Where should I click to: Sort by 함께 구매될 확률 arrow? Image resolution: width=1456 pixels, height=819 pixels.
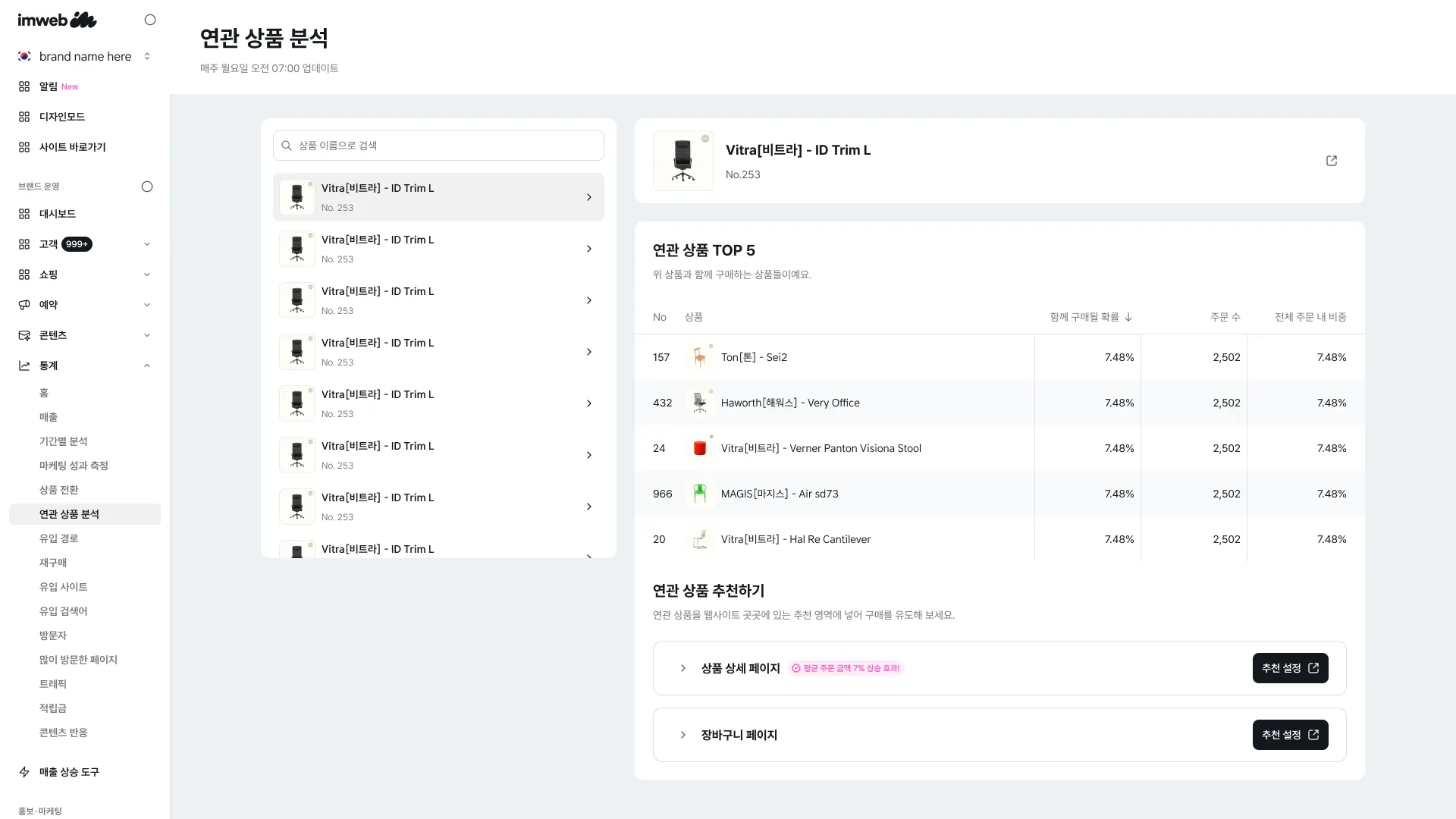point(1128,317)
